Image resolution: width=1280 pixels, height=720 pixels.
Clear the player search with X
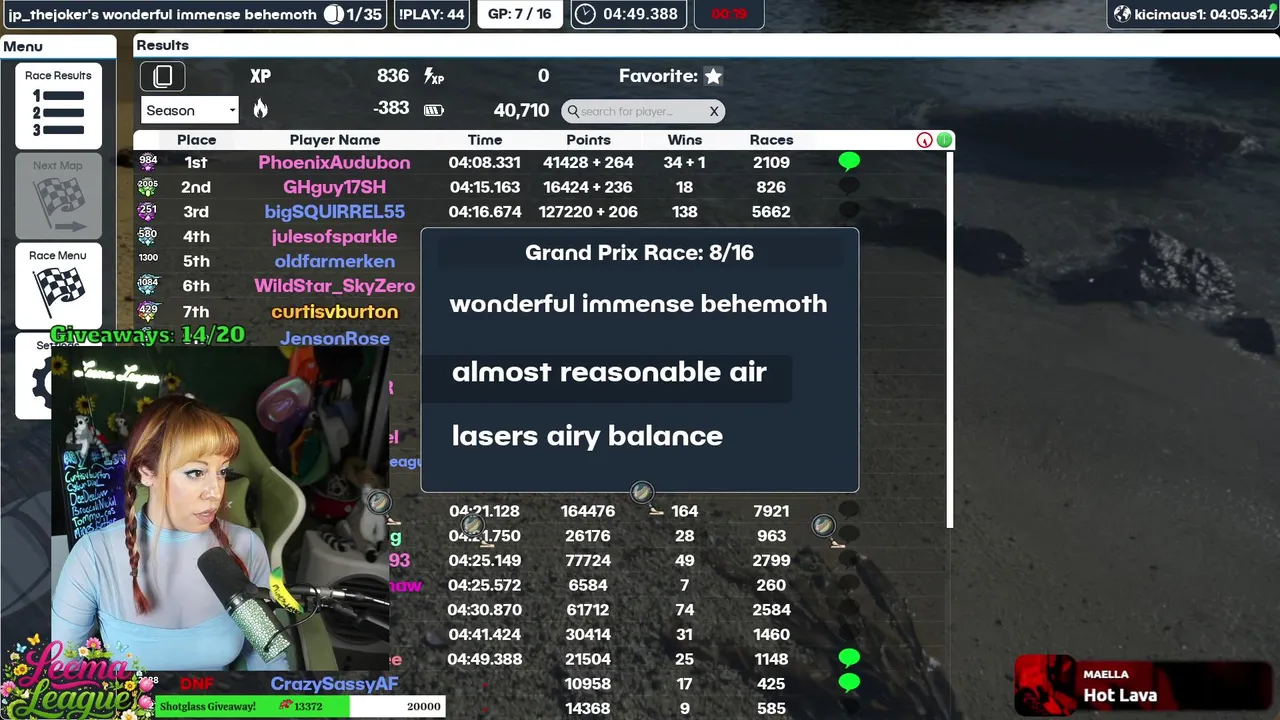pyautogui.click(x=714, y=111)
